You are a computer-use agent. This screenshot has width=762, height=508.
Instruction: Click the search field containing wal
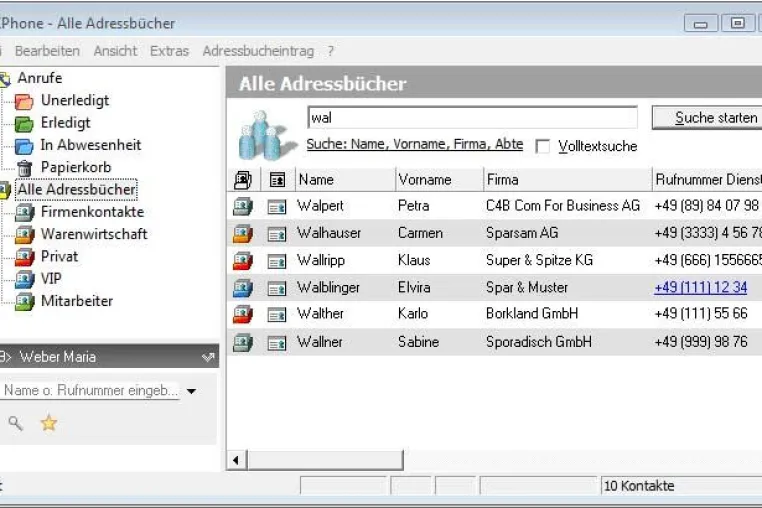pos(472,118)
